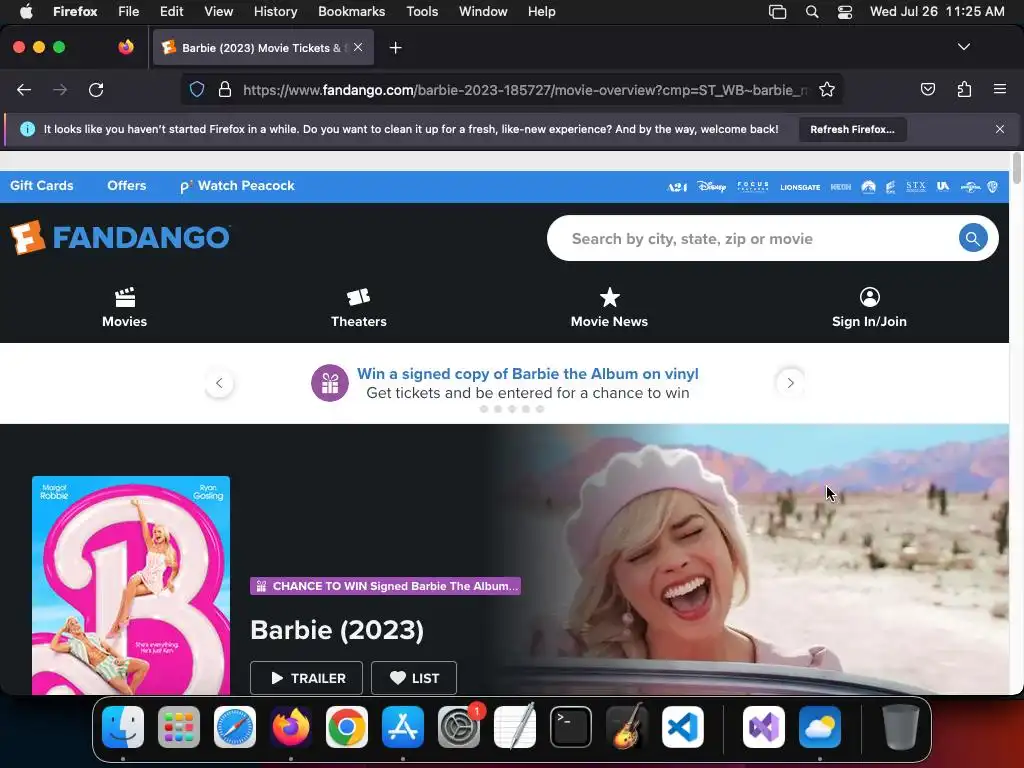
Task: Click the purple gift promo icon
Action: coord(330,383)
